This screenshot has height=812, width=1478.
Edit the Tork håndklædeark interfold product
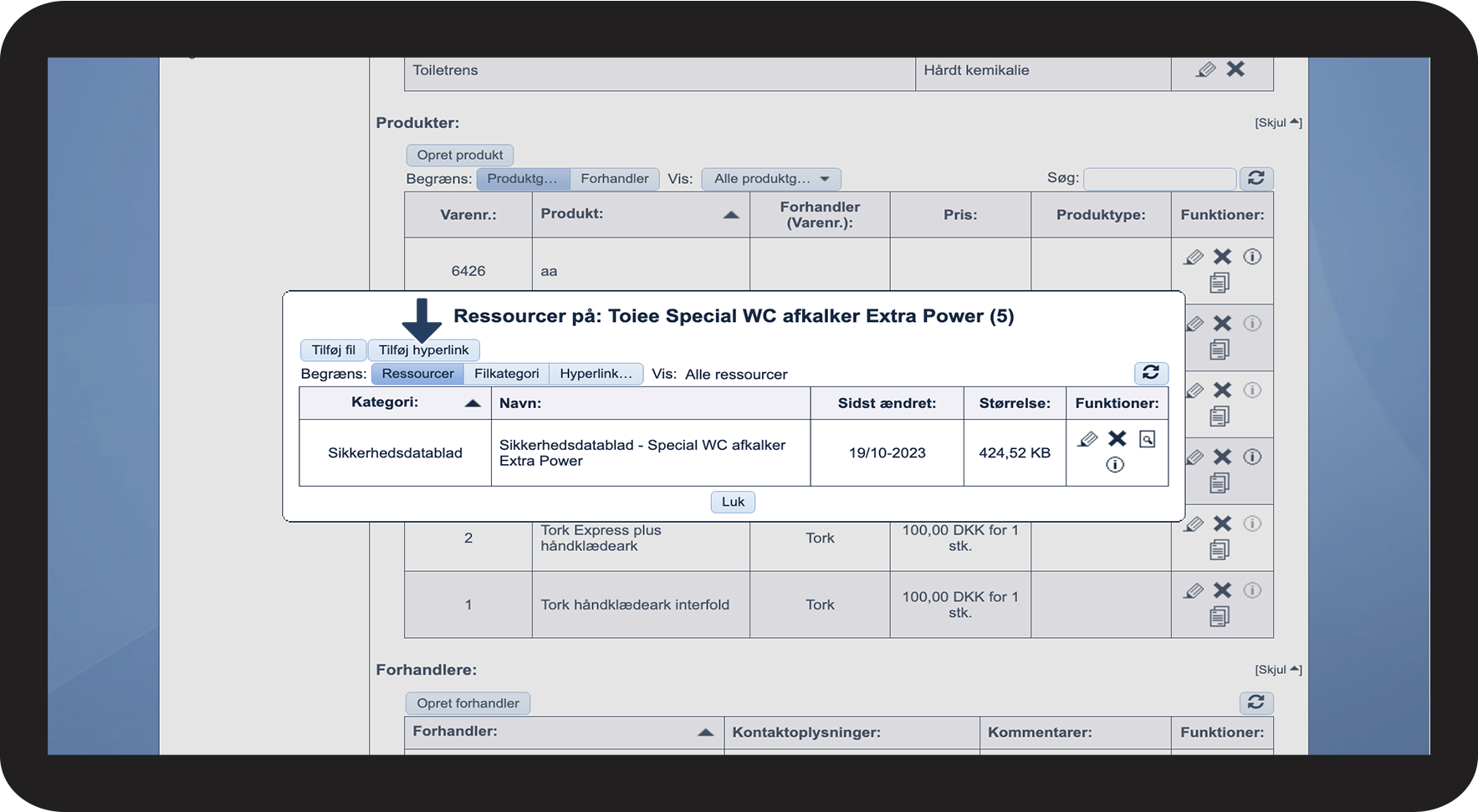point(1194,591)
